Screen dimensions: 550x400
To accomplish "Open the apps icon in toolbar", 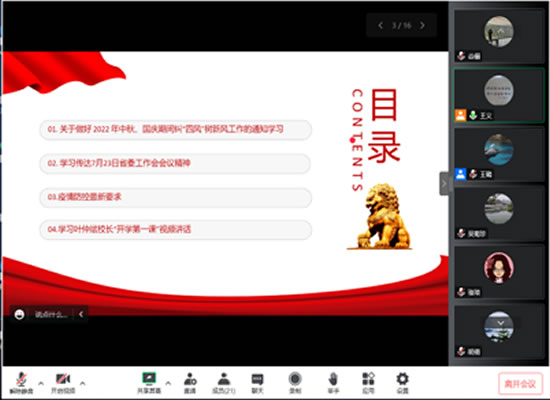I will tap(368, 382).
